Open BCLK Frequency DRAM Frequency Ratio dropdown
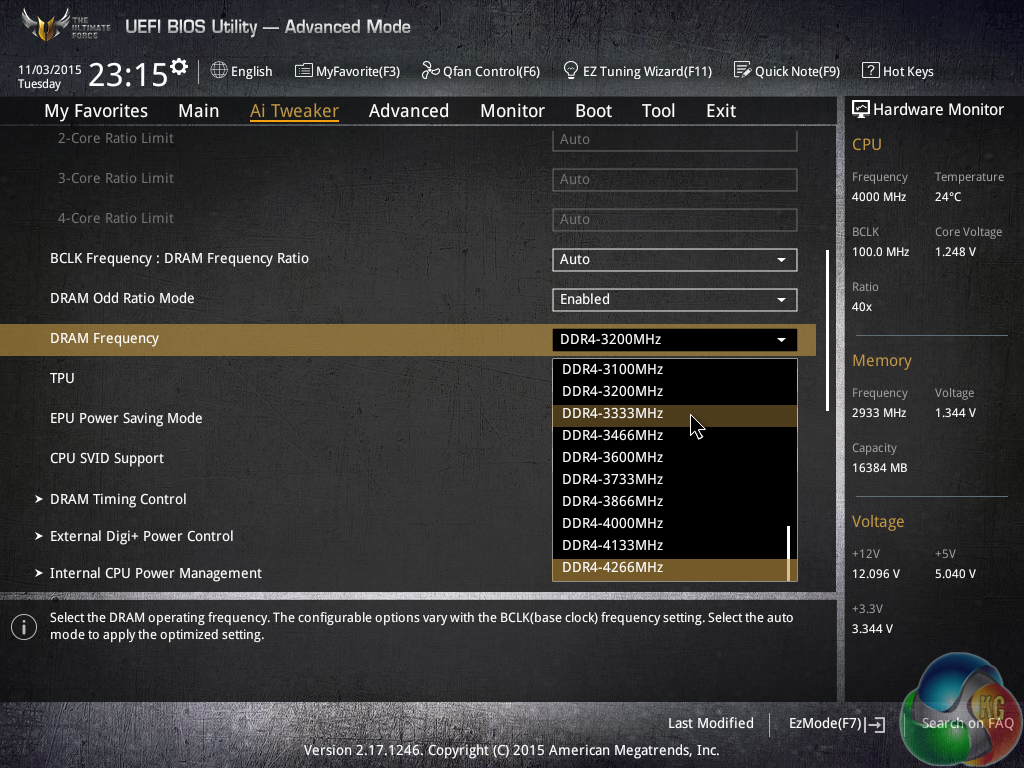This screenshot has height=768, width=1024. (674, 259)
